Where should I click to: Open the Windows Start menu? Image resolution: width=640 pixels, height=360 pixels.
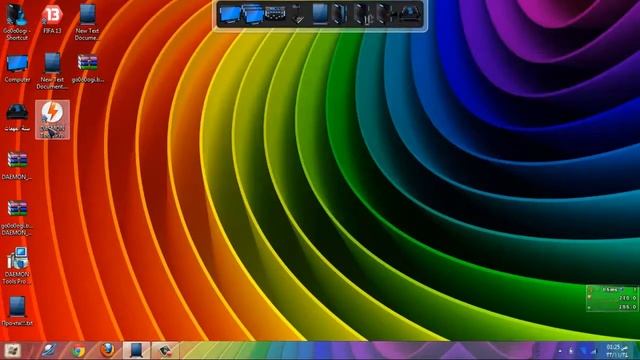(x=12, y=351)
